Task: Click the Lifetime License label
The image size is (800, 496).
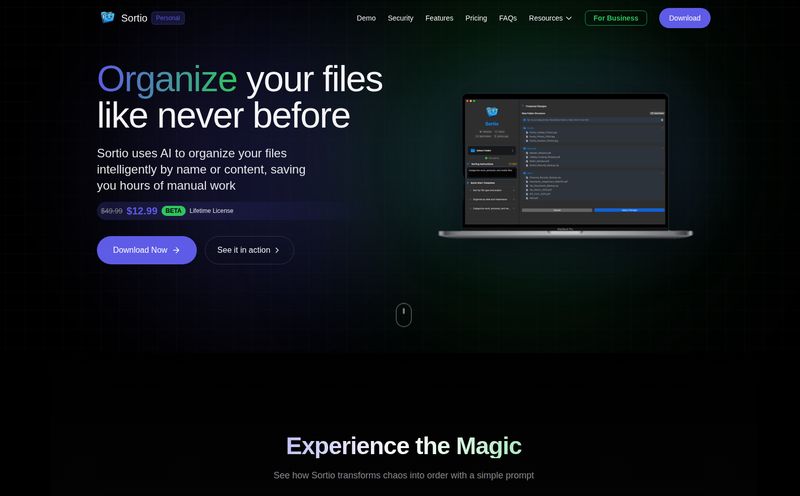Action: (x=211, y=211)
